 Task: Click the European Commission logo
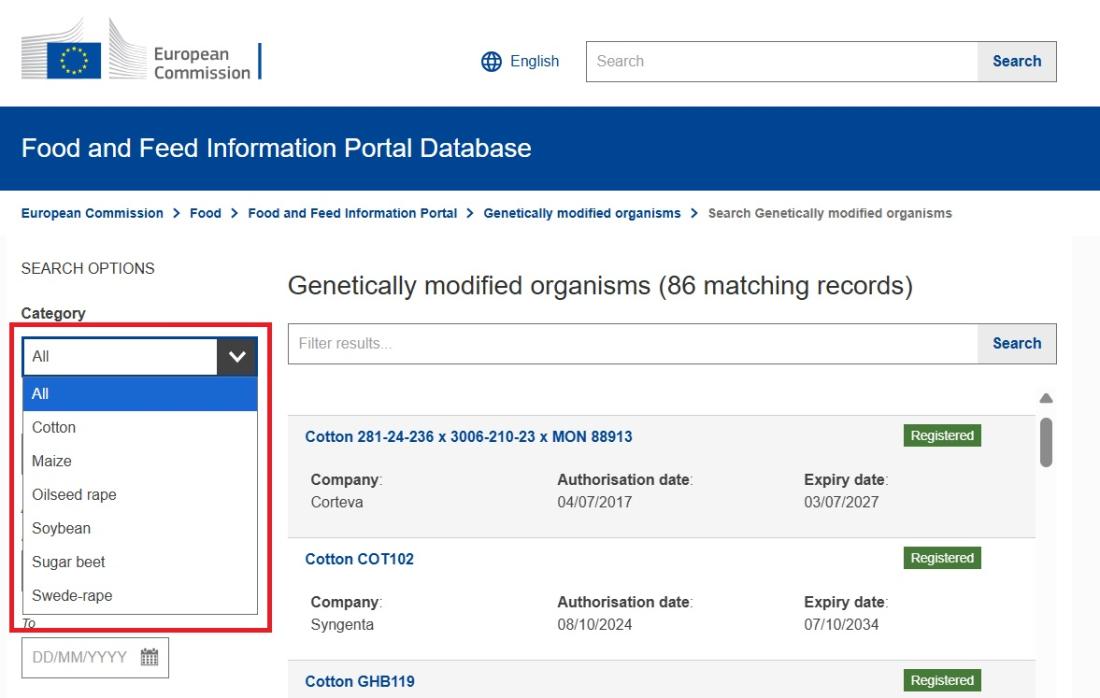(x=140, y=60)
